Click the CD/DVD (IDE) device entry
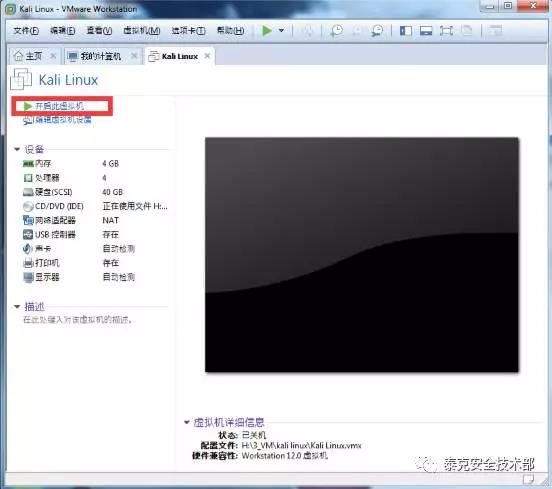 click(x=95, y=206)
